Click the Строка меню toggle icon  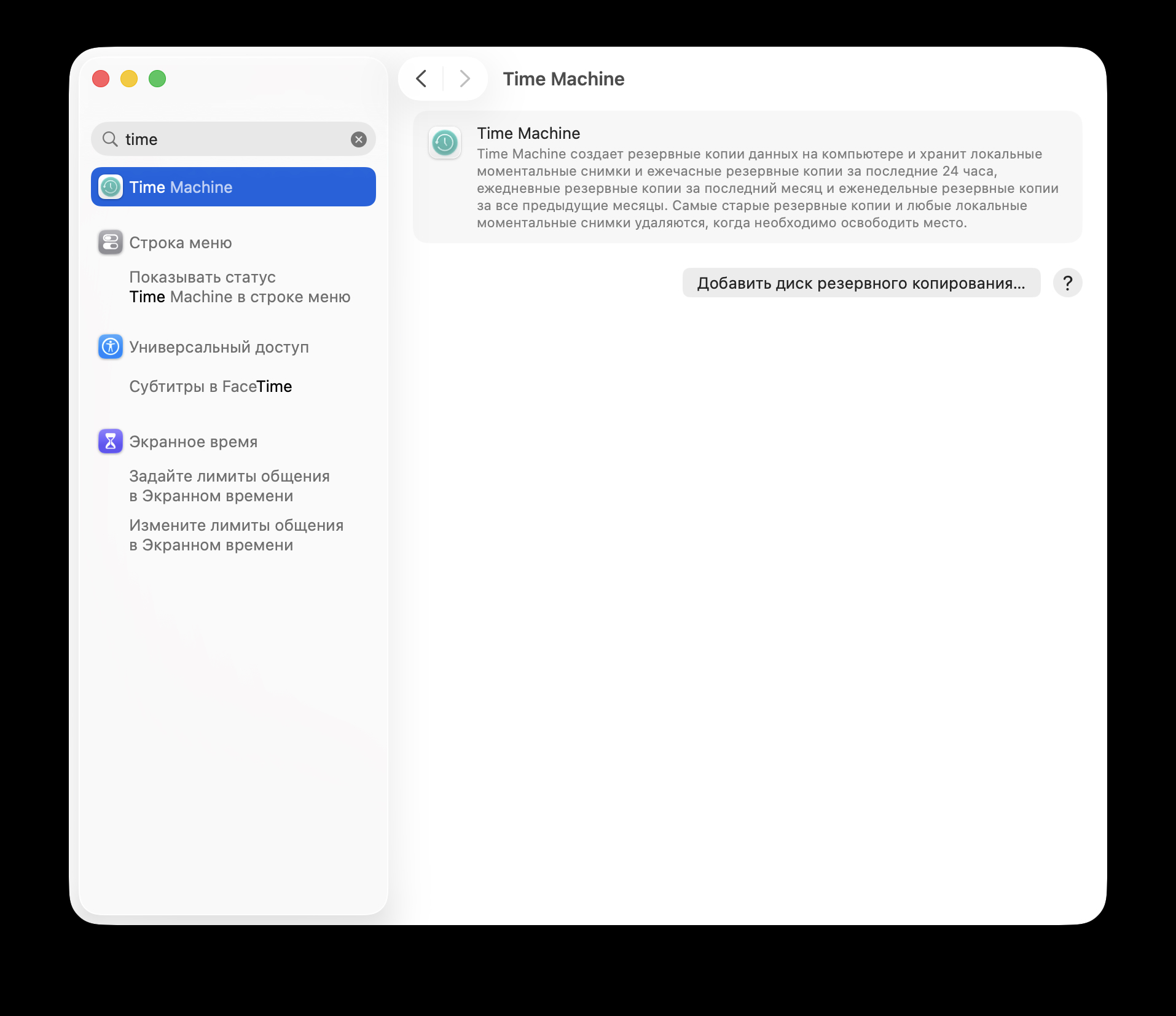[x=111, y=243]
